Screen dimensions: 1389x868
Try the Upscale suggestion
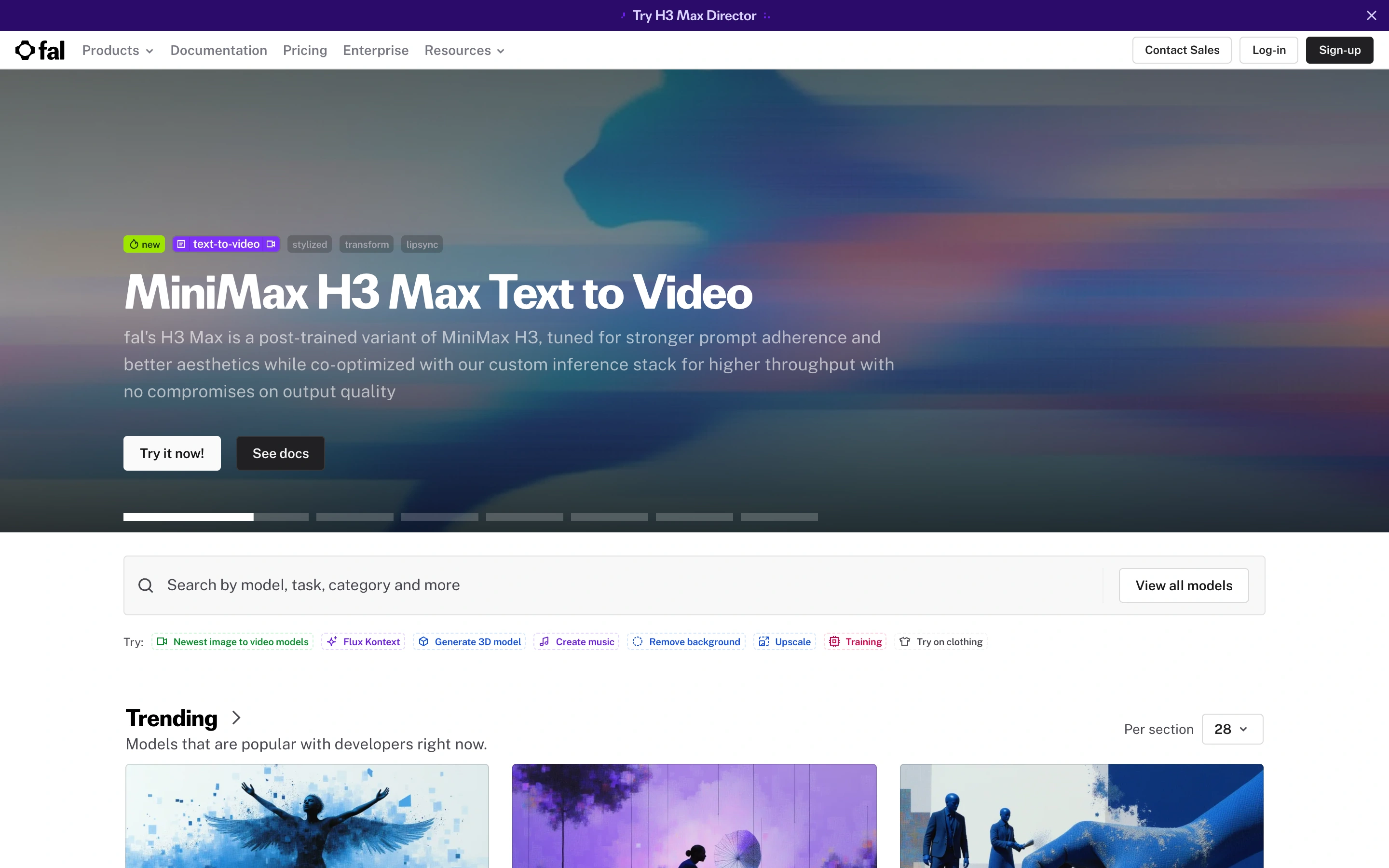[x=785, y=641]
